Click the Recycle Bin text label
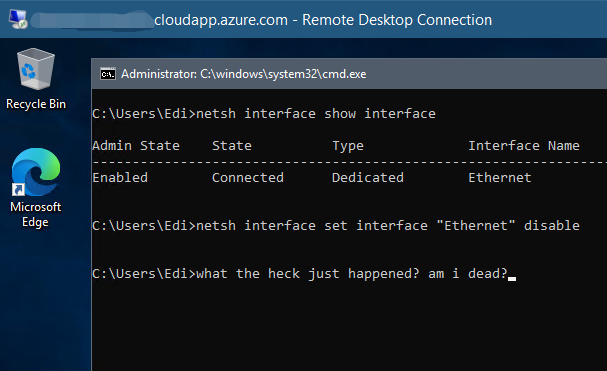607x371 pixels. [x=36, y=104]
